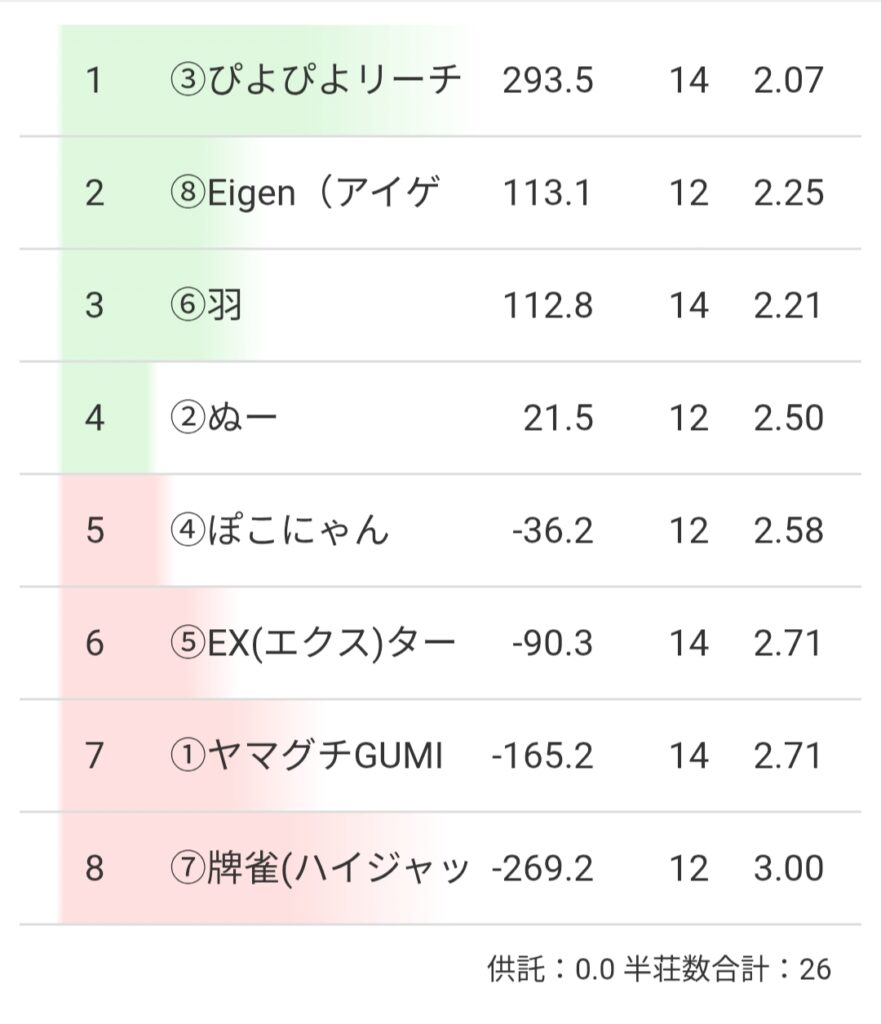Select the ①ヤマグチGUMI team name
This screenshot has height=1024, width=881.
pyautogui.click(x=307, y=755)
